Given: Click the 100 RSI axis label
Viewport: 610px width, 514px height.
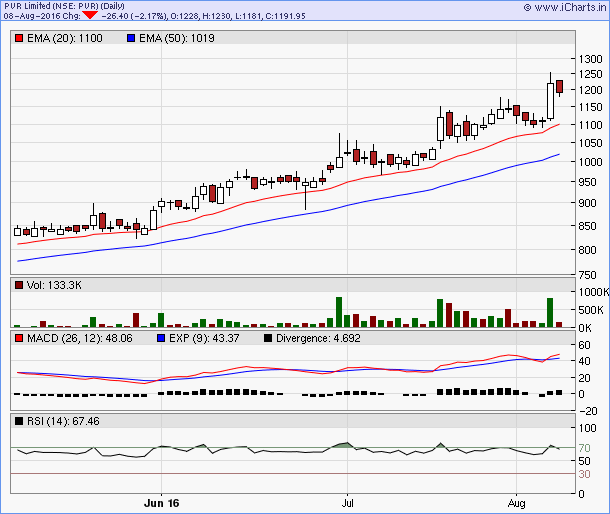Looking at the screenshot, I should (x=587, y=428).
